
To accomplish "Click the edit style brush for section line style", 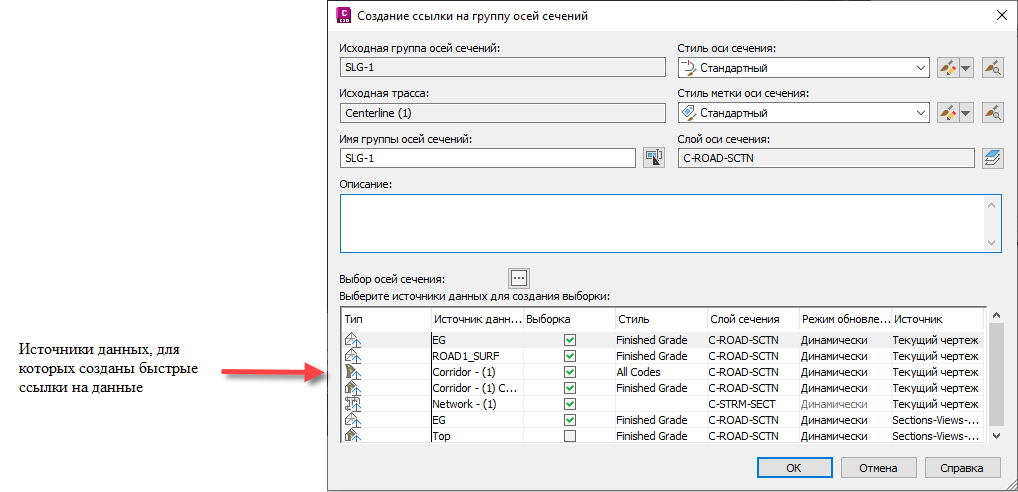I will (x=947, y=68).
